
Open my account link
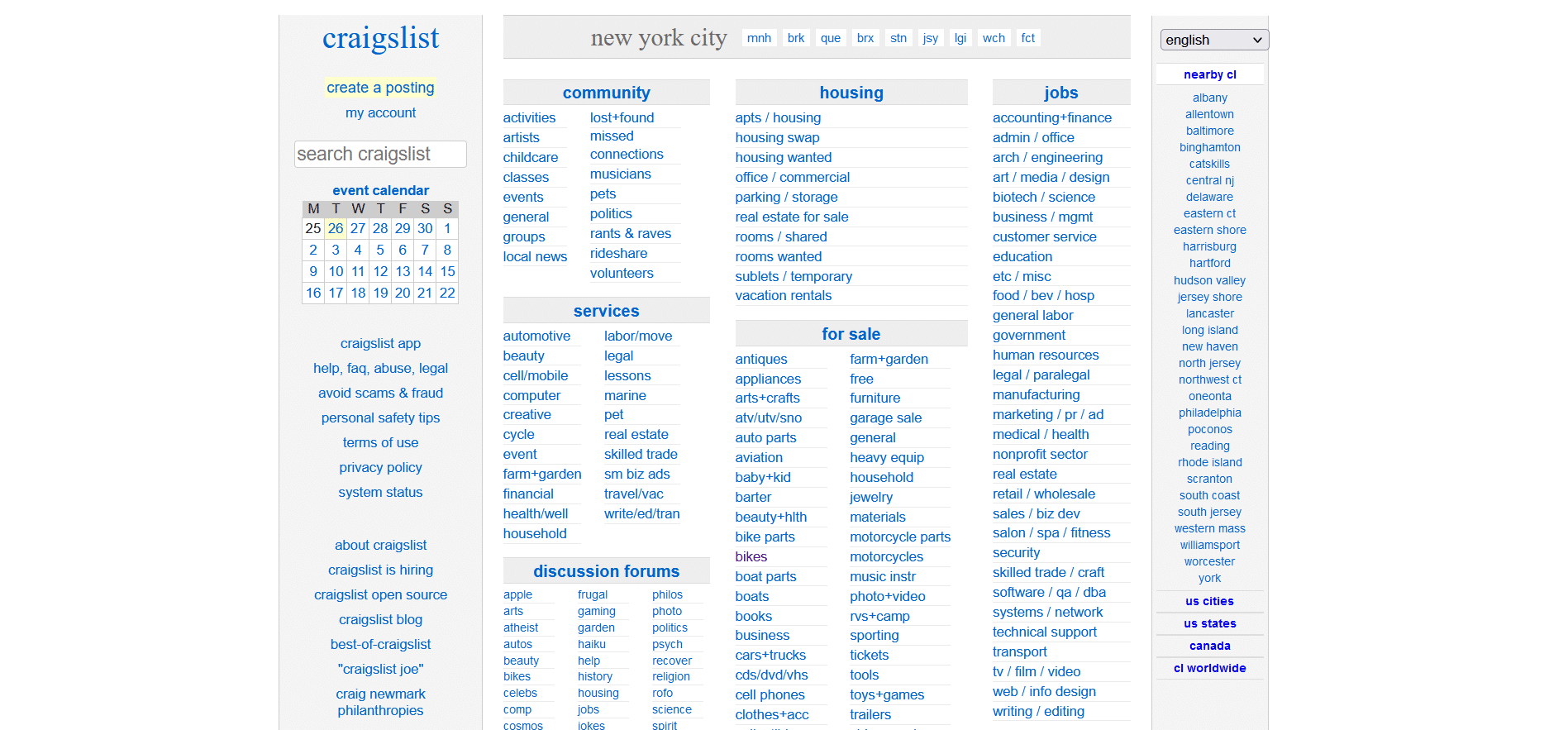pos(380,112)
